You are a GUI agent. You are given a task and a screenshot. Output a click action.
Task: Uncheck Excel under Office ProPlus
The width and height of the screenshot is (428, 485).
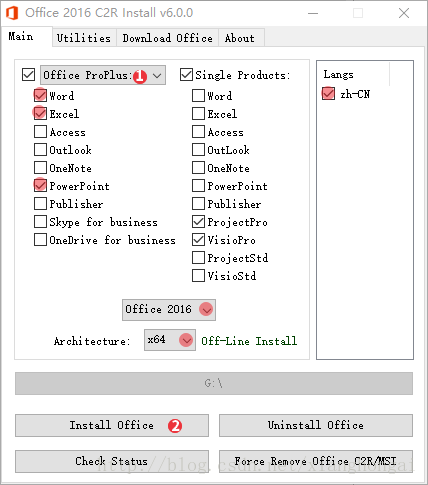click(40, 114)
